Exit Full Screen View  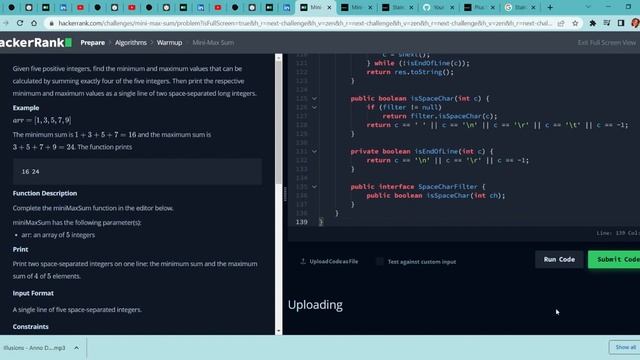click(x=607, y=42)
